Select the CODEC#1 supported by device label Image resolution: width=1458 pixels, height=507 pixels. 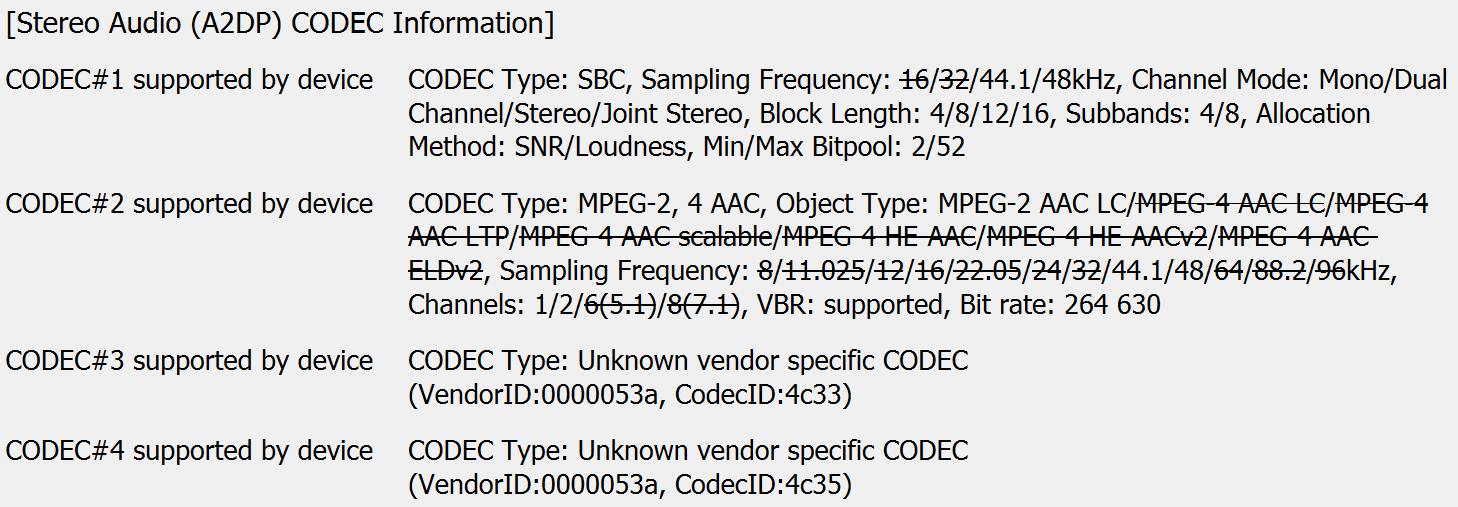point(190,80)
